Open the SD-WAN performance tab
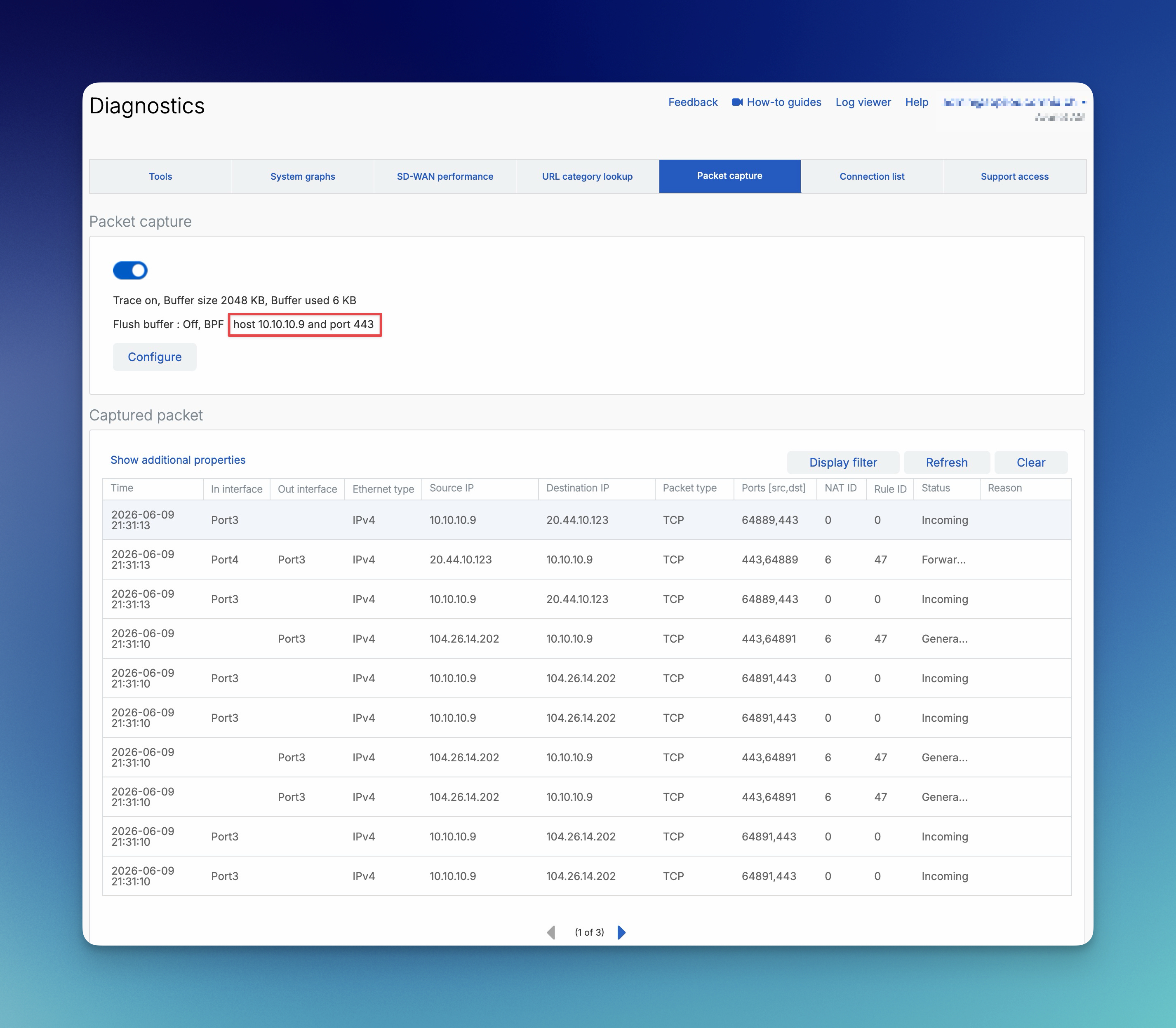Image resolution: width=1176 pixels, height=1028 pixels. pos(445,176)
